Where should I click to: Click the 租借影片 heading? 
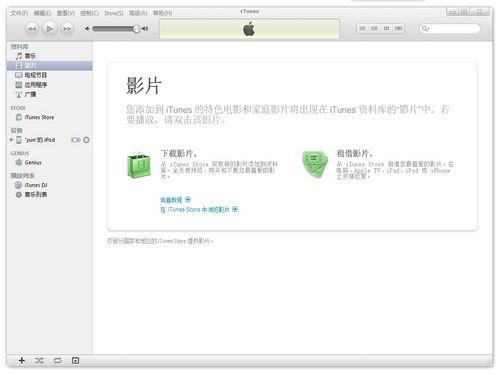pyautogui.click(x=355, y=154)
